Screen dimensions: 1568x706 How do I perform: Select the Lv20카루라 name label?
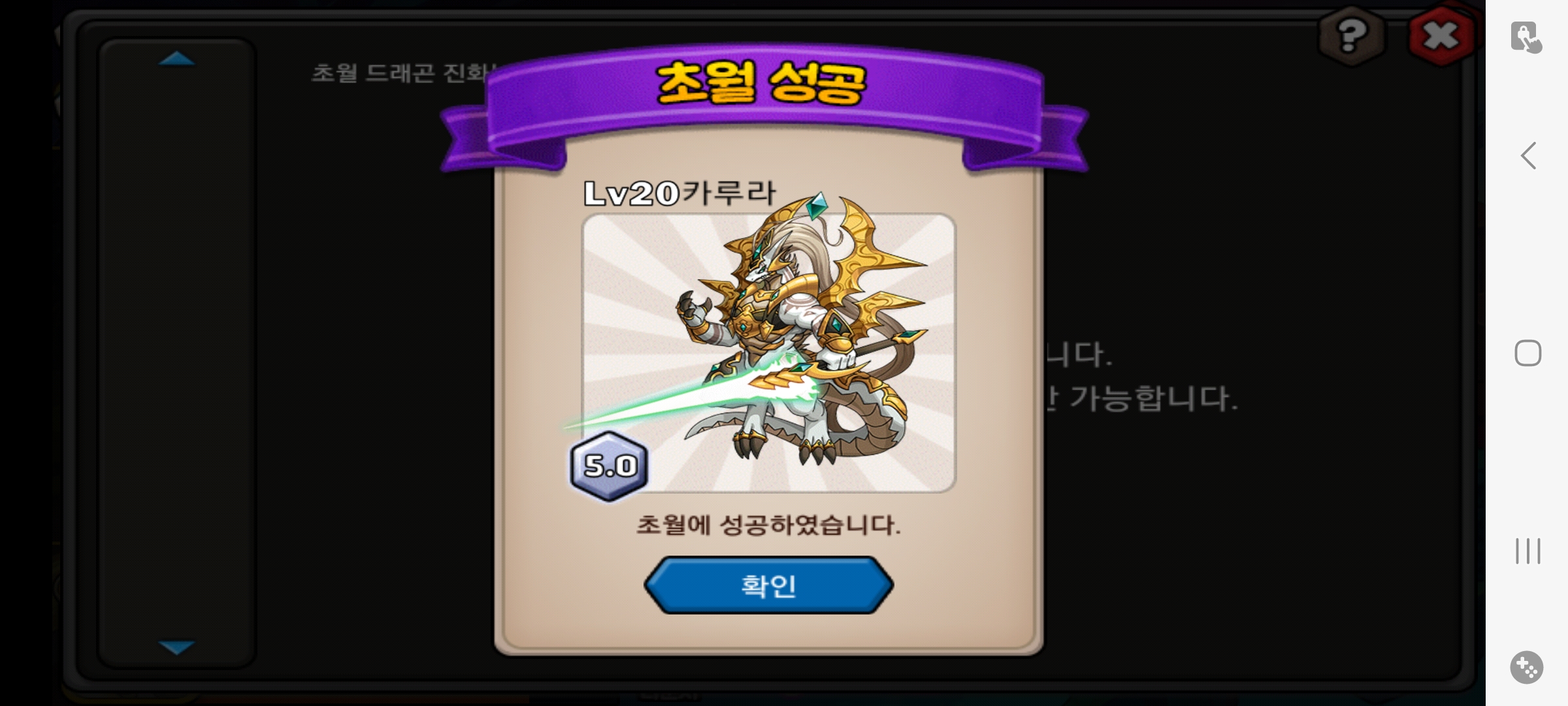pyautogui.click(x=679, y=193)
